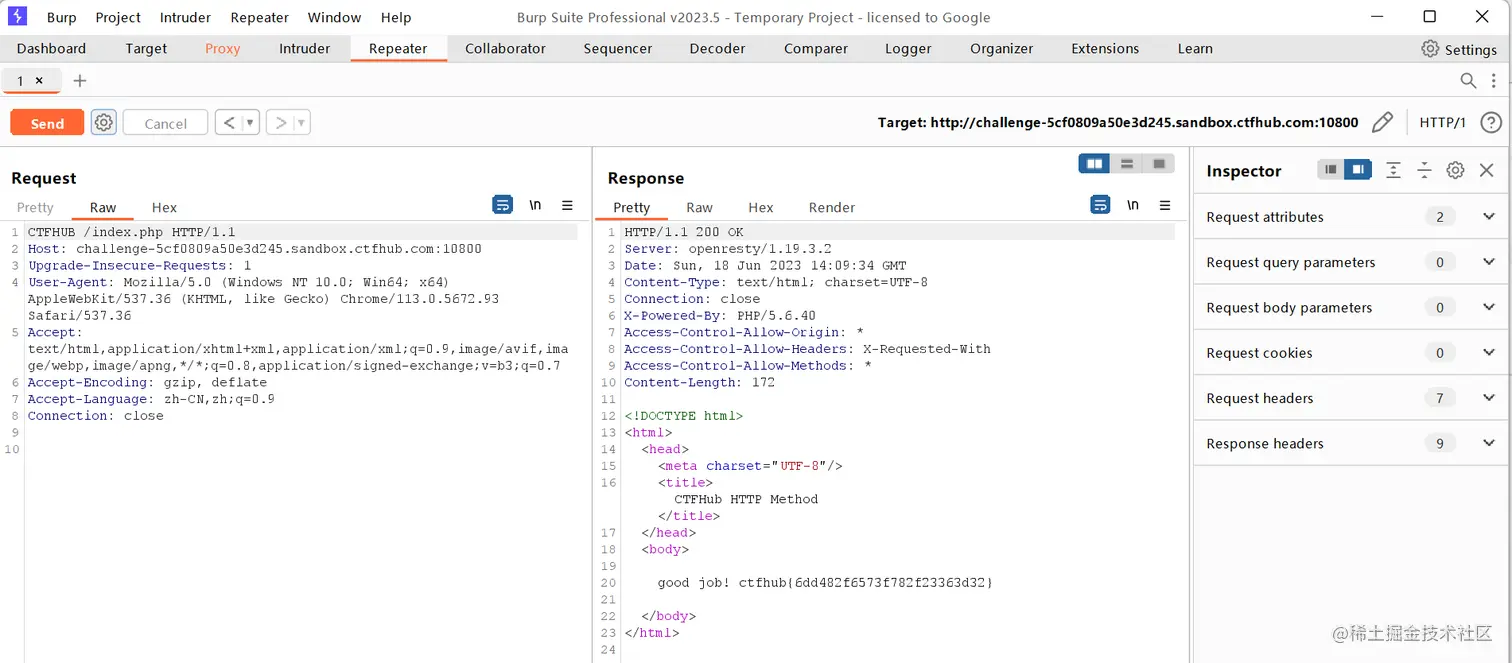Toggle Response message word wrap icon
Image resolution: width=1512 pixels, height=663 pixels.
point(1100,205)
